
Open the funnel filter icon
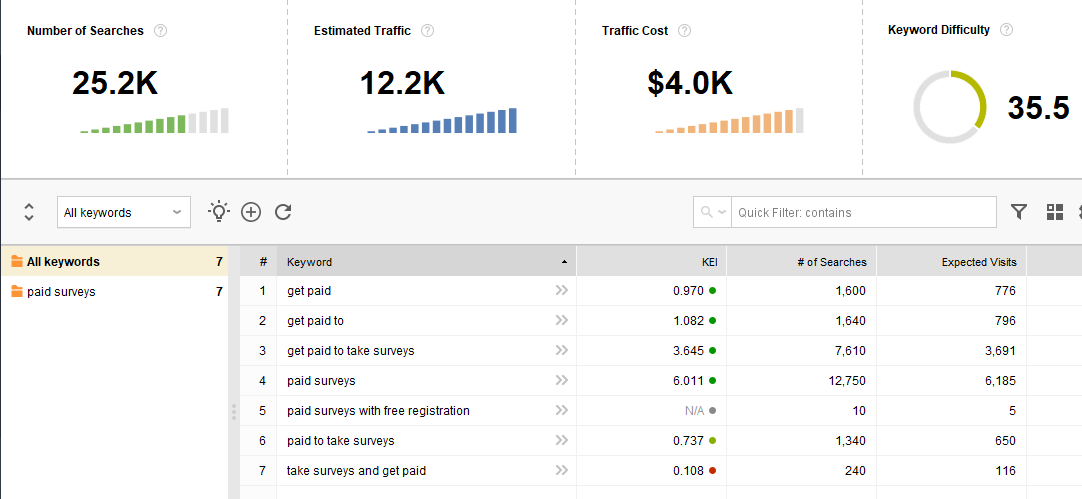click(x=1019, y=212)
